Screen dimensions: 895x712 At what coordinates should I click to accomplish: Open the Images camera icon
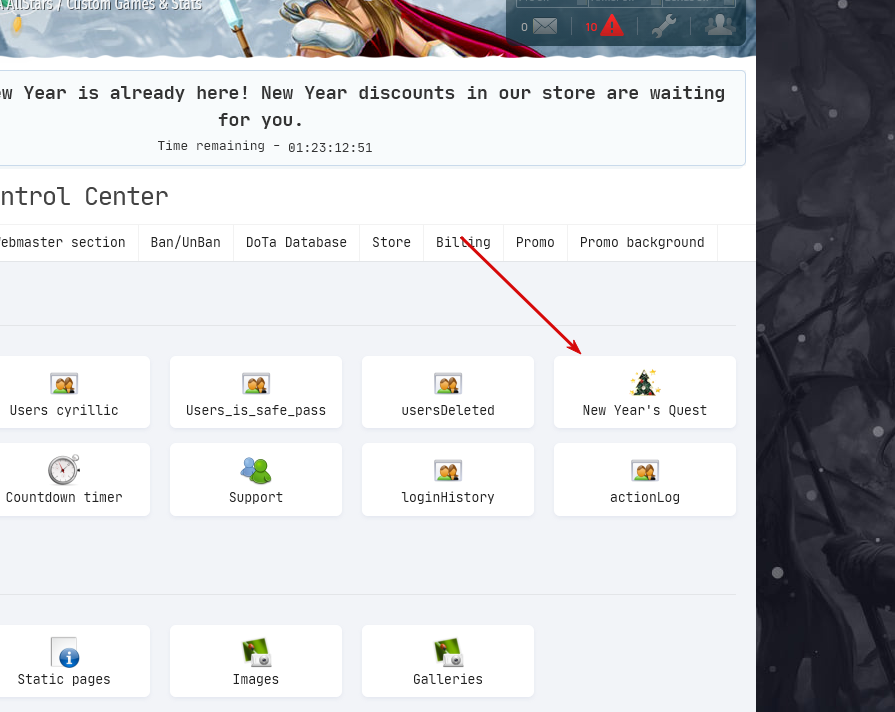[x=256, y=652]
